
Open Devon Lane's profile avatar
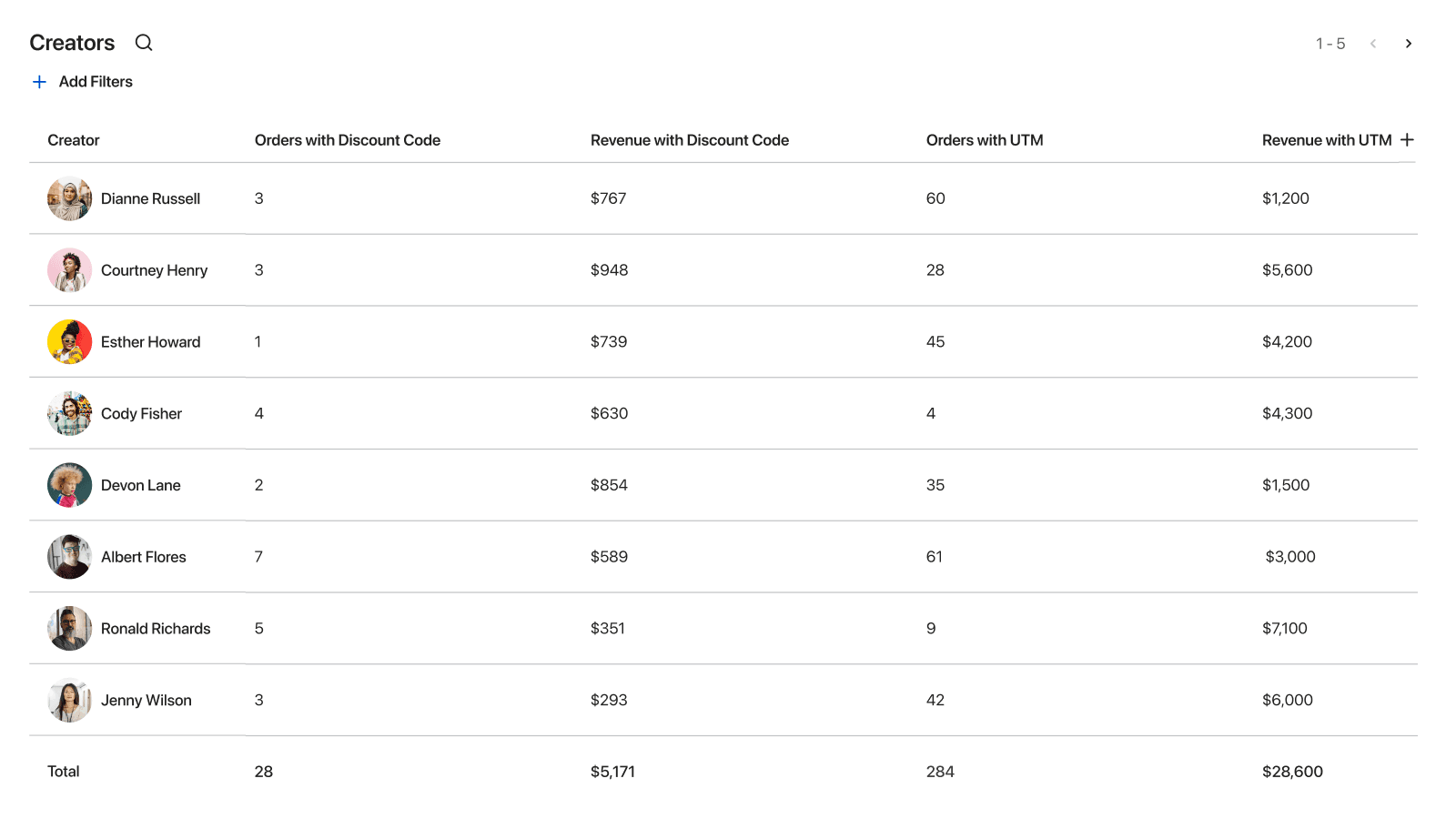tap(69, 485)
